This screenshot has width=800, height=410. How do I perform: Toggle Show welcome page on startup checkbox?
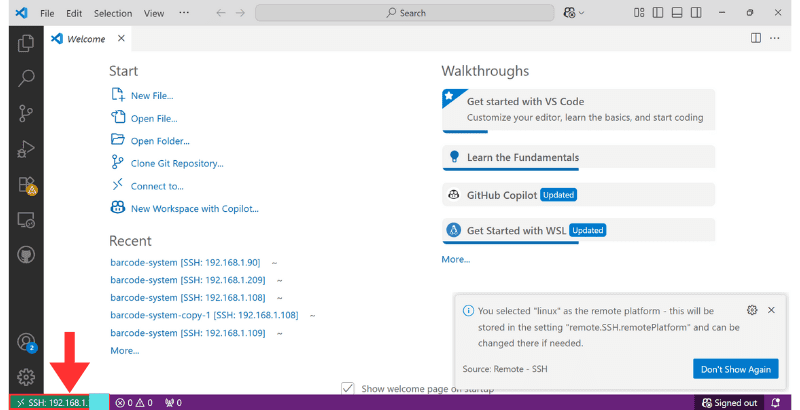pos(348,388)
